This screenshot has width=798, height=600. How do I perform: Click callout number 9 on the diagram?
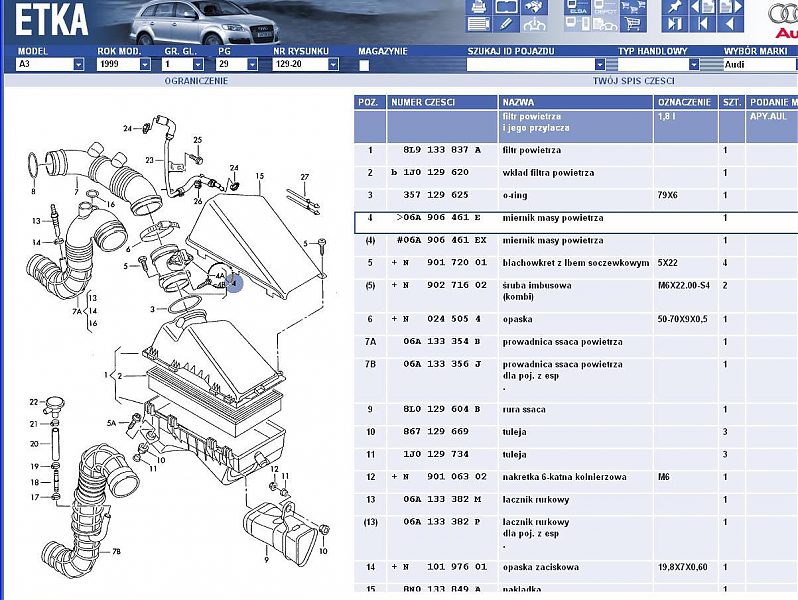point(266,560)
